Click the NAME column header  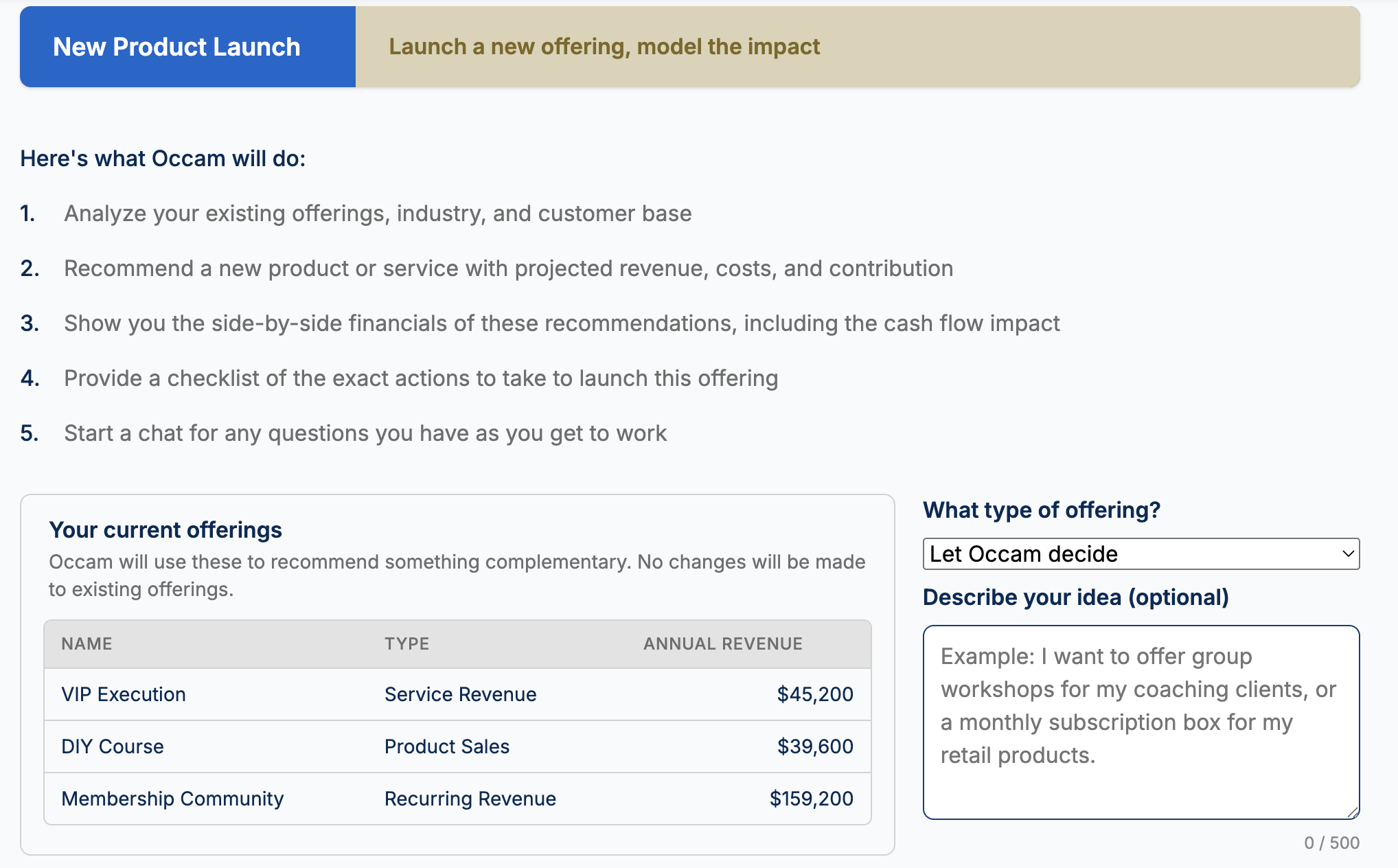pyautogui.click(x=87, y=643)
